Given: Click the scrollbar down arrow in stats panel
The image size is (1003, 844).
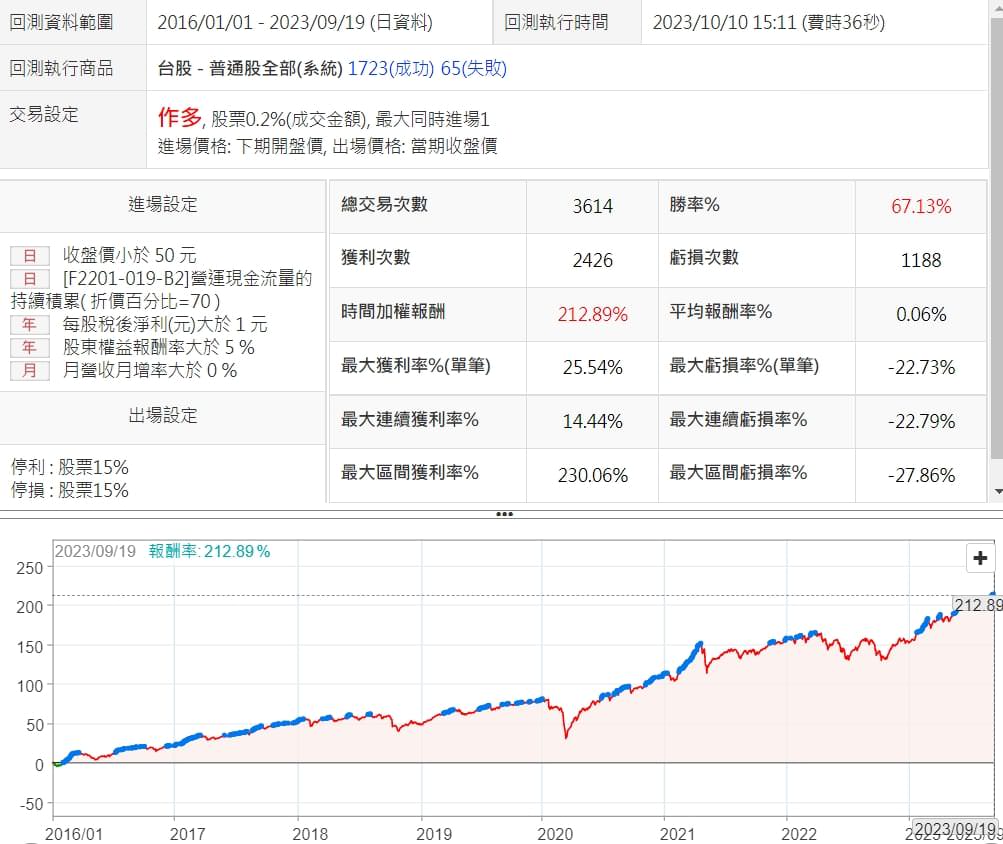Looking at the screenshot, I should point(996,492).
